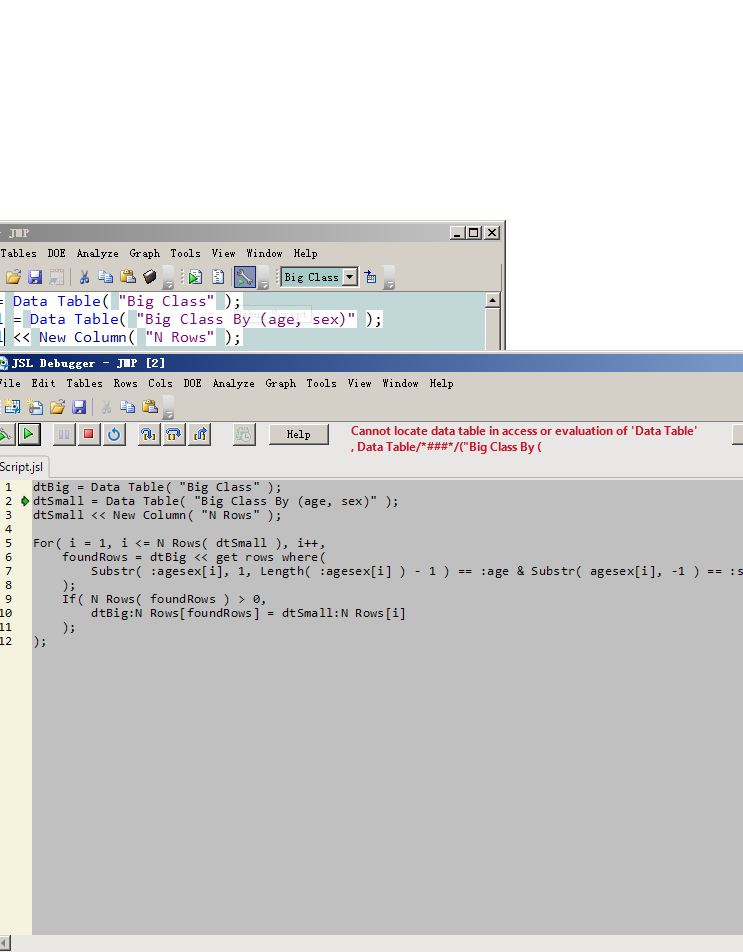
Task: Open the View menu in JSL Debugger
Action: pyautogui.click(x=359, y=383)
